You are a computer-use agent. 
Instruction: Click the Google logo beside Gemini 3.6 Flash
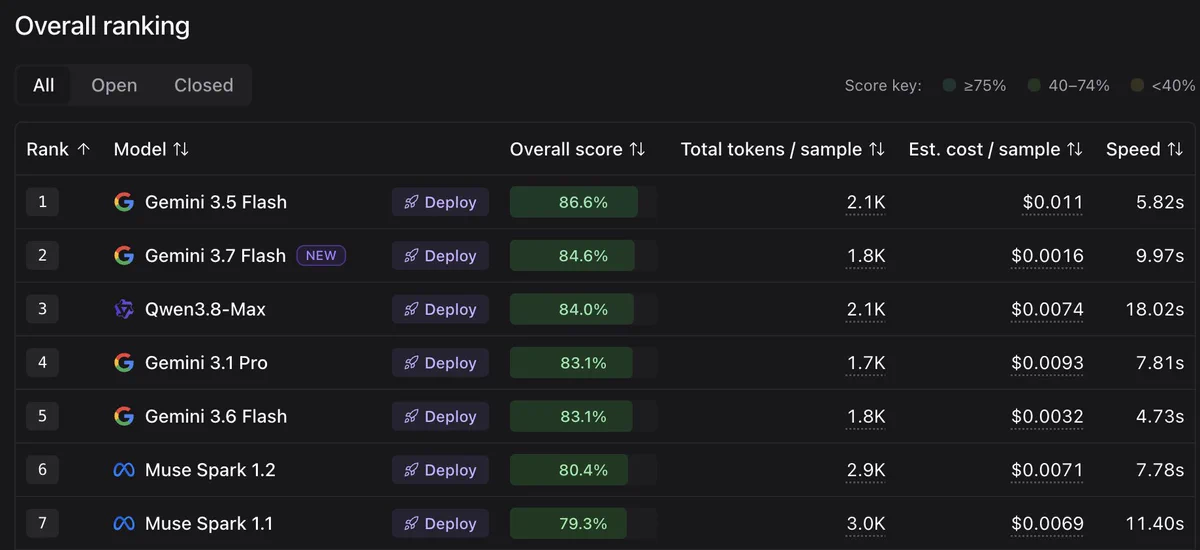[x=124, y=416]
